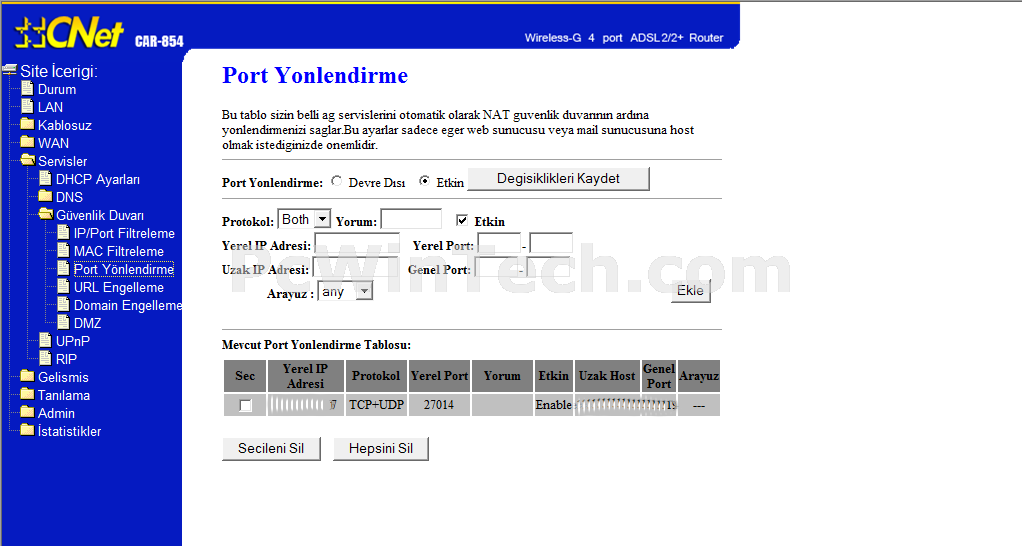Image resolution: width=1022 pixels, height=546 pixels.
Task: Click Degisiklikleri Kaydet button
Action: [559, 179]
